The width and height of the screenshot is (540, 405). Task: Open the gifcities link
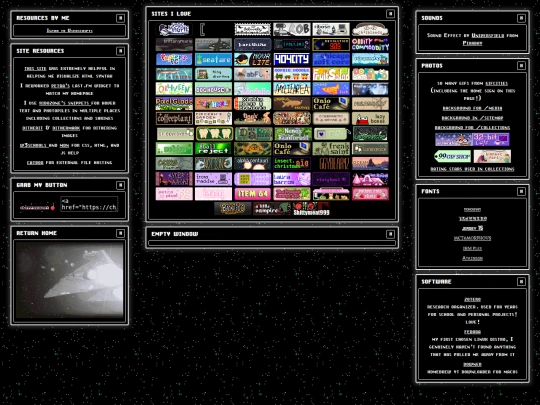496,83
